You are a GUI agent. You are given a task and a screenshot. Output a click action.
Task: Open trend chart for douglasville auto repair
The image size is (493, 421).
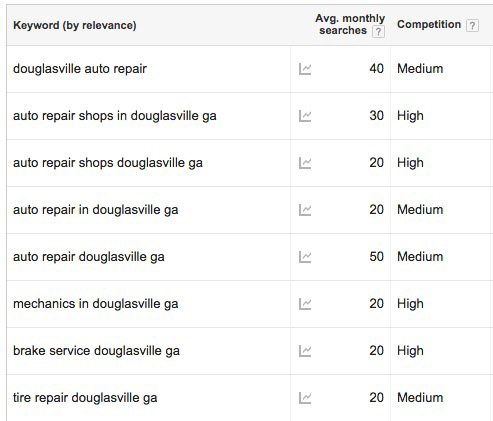pos(305,69)
